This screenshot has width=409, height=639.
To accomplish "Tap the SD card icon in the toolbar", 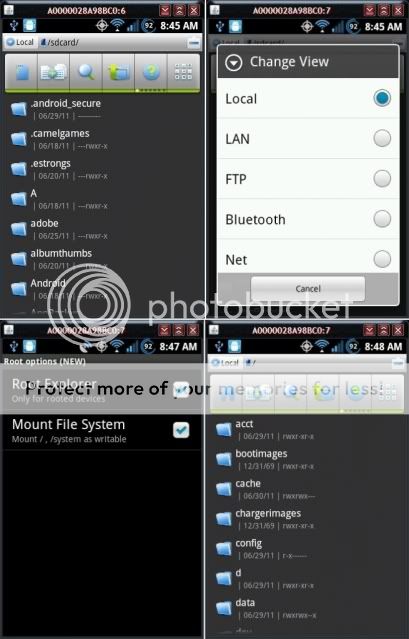I will 21,73.
